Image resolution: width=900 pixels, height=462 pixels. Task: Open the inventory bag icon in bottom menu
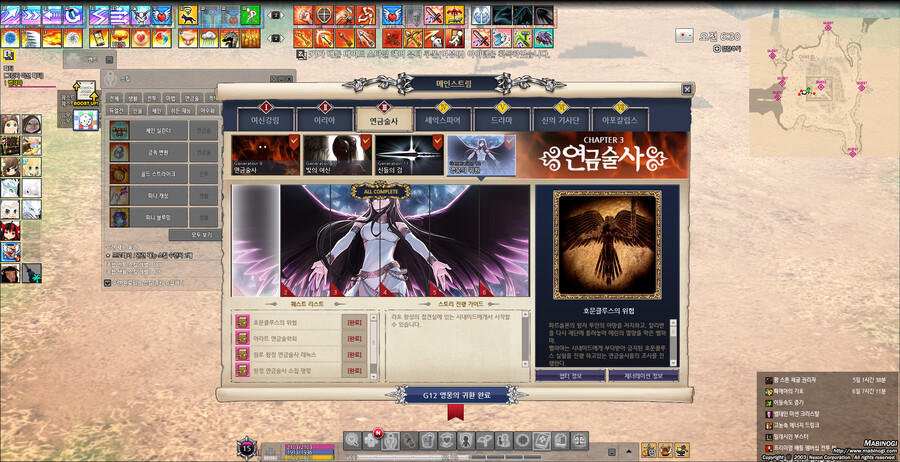point(428,440)
